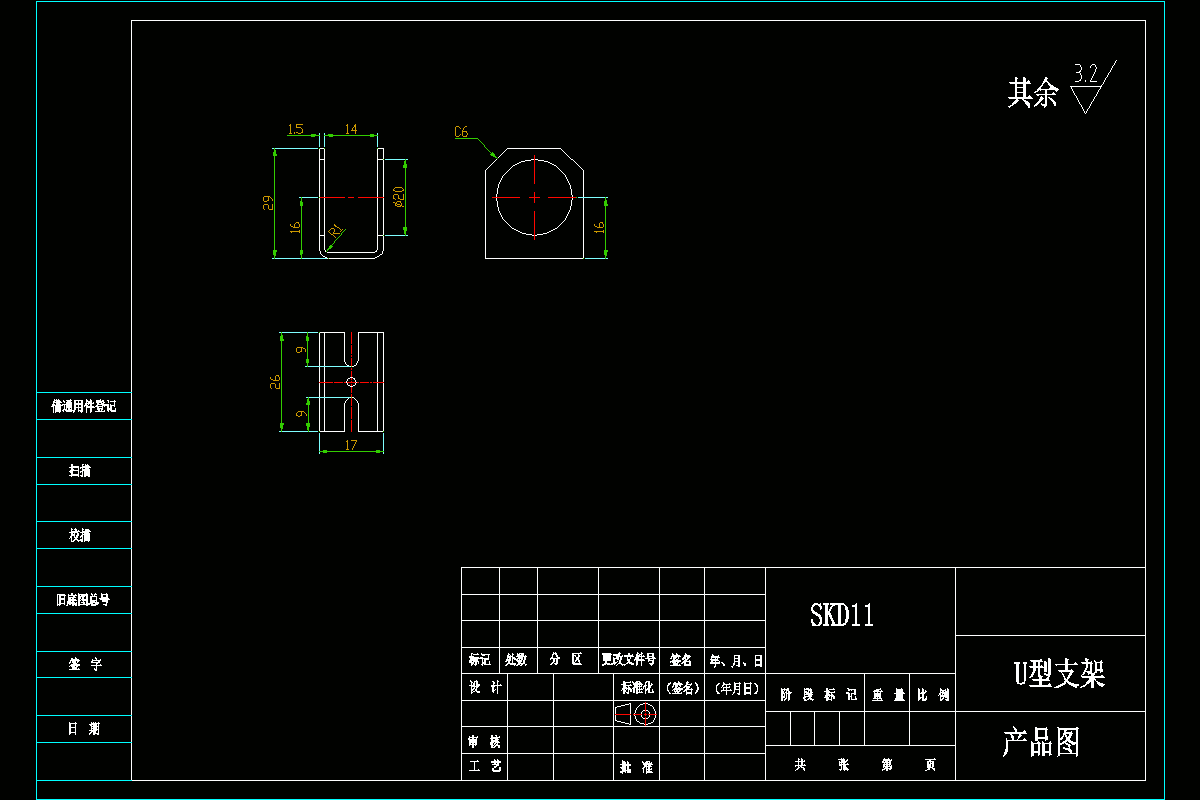
Task: Click the ø20 diameter dimension text
Action: (399, 196)
